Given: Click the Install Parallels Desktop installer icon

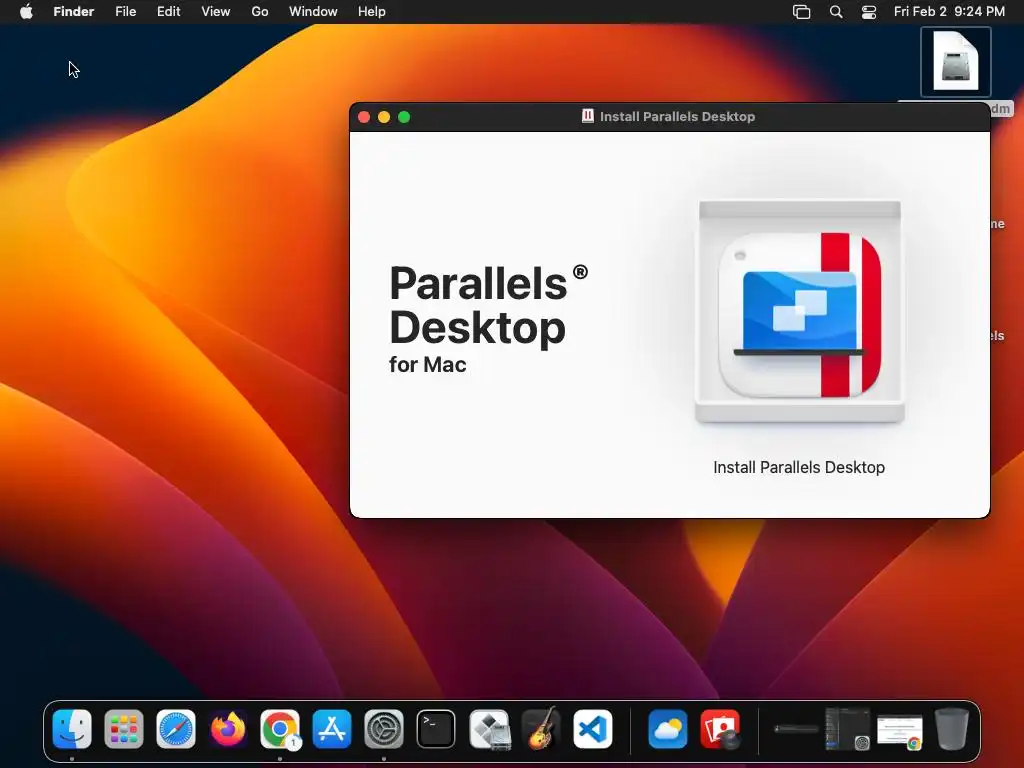Looking at the screenshot, I should click(799, 312).
